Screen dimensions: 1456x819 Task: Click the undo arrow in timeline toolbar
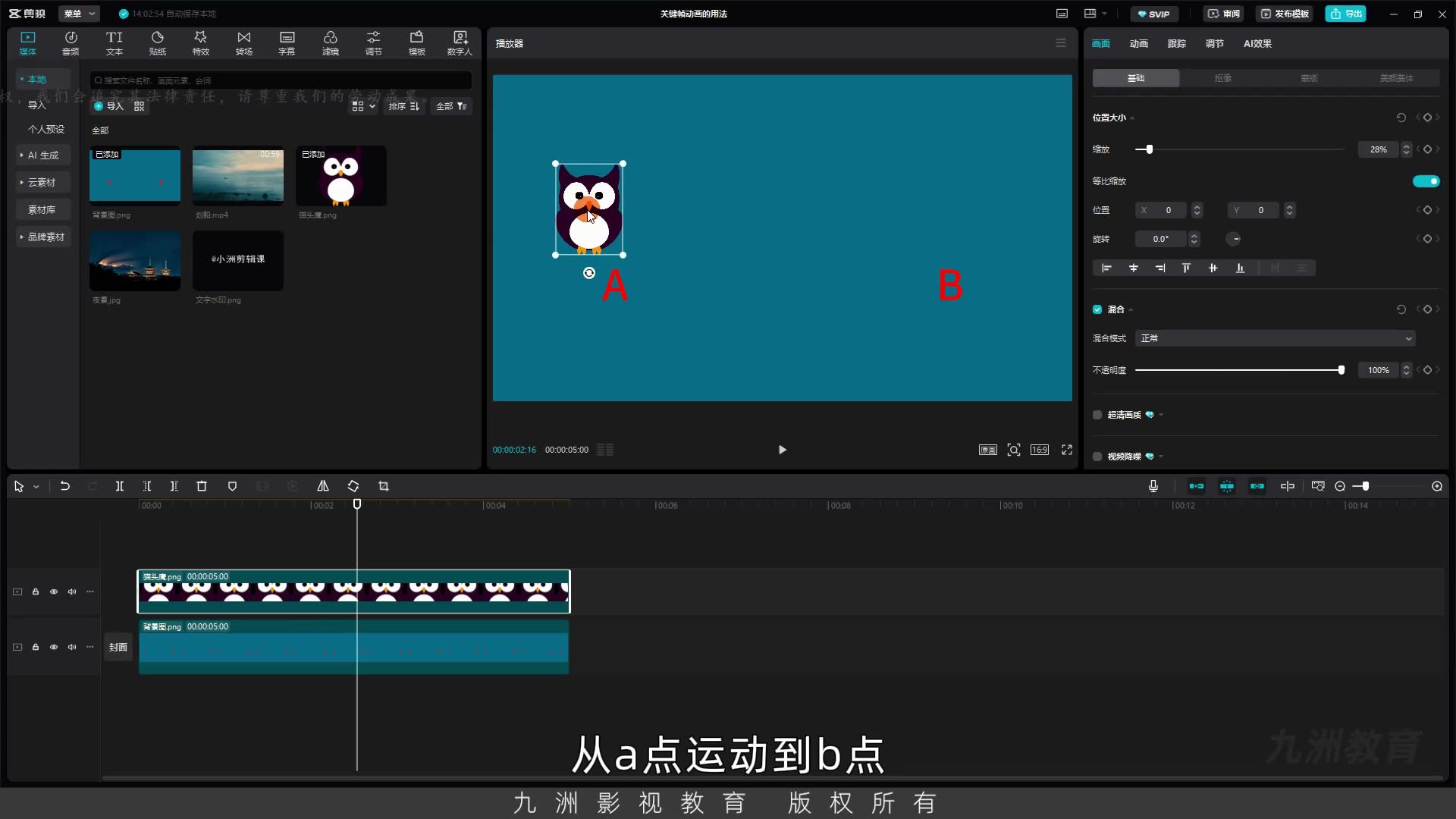tap(65, 486)
